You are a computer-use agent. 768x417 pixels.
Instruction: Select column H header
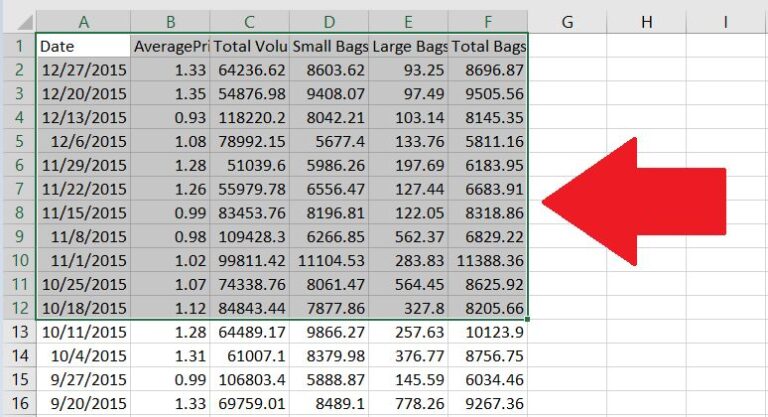pyautogui.click(x=646, y=22)
